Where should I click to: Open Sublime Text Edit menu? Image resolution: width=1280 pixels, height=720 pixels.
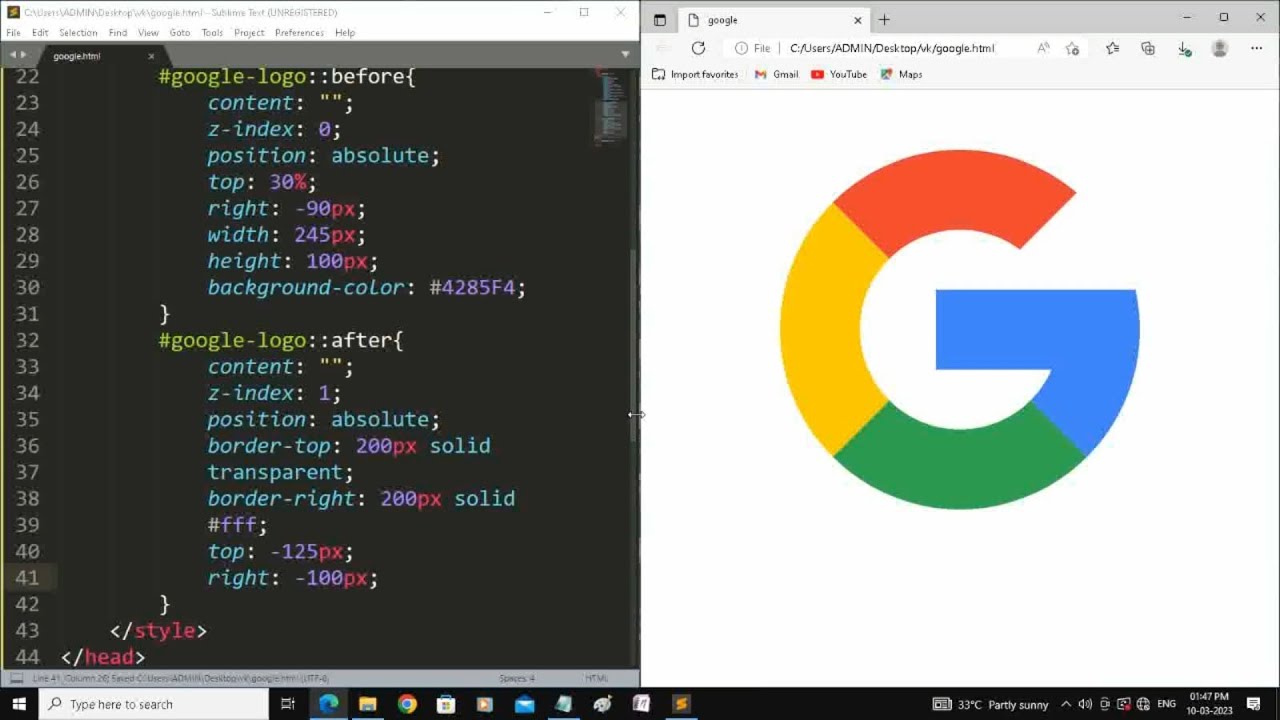click(x=40, y=32)
